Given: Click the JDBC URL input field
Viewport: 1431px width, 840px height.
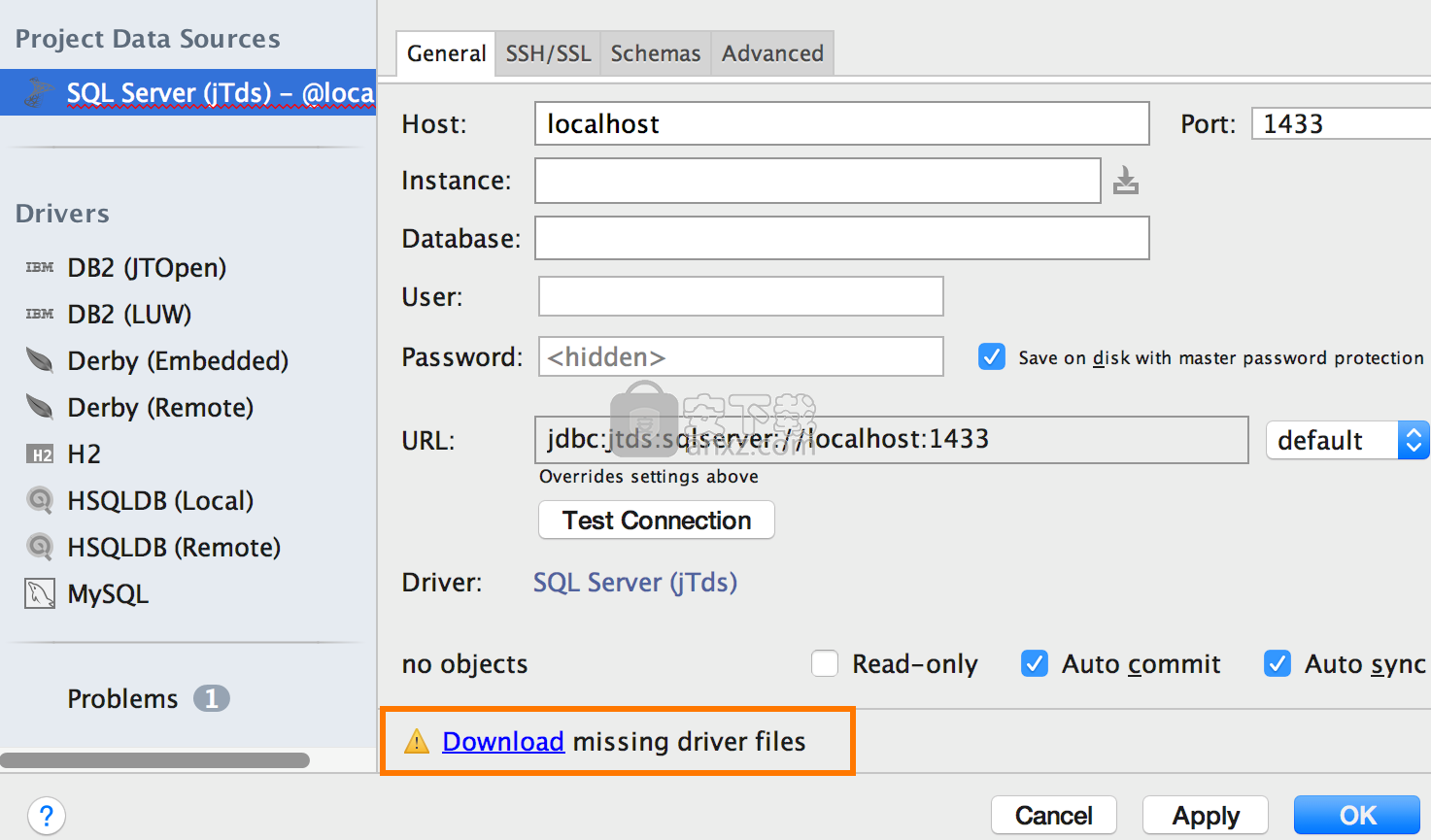Looking at the screenshot, I should [892, 440].
